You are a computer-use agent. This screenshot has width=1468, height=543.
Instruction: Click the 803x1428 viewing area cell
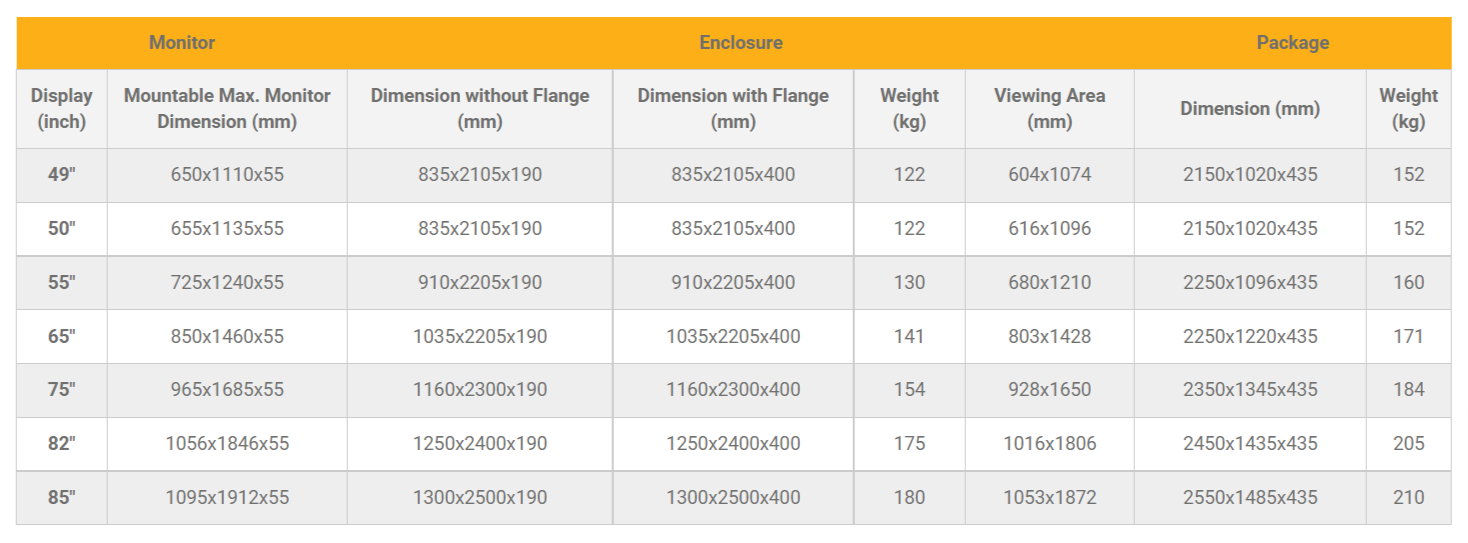(x=1049, y=337)
